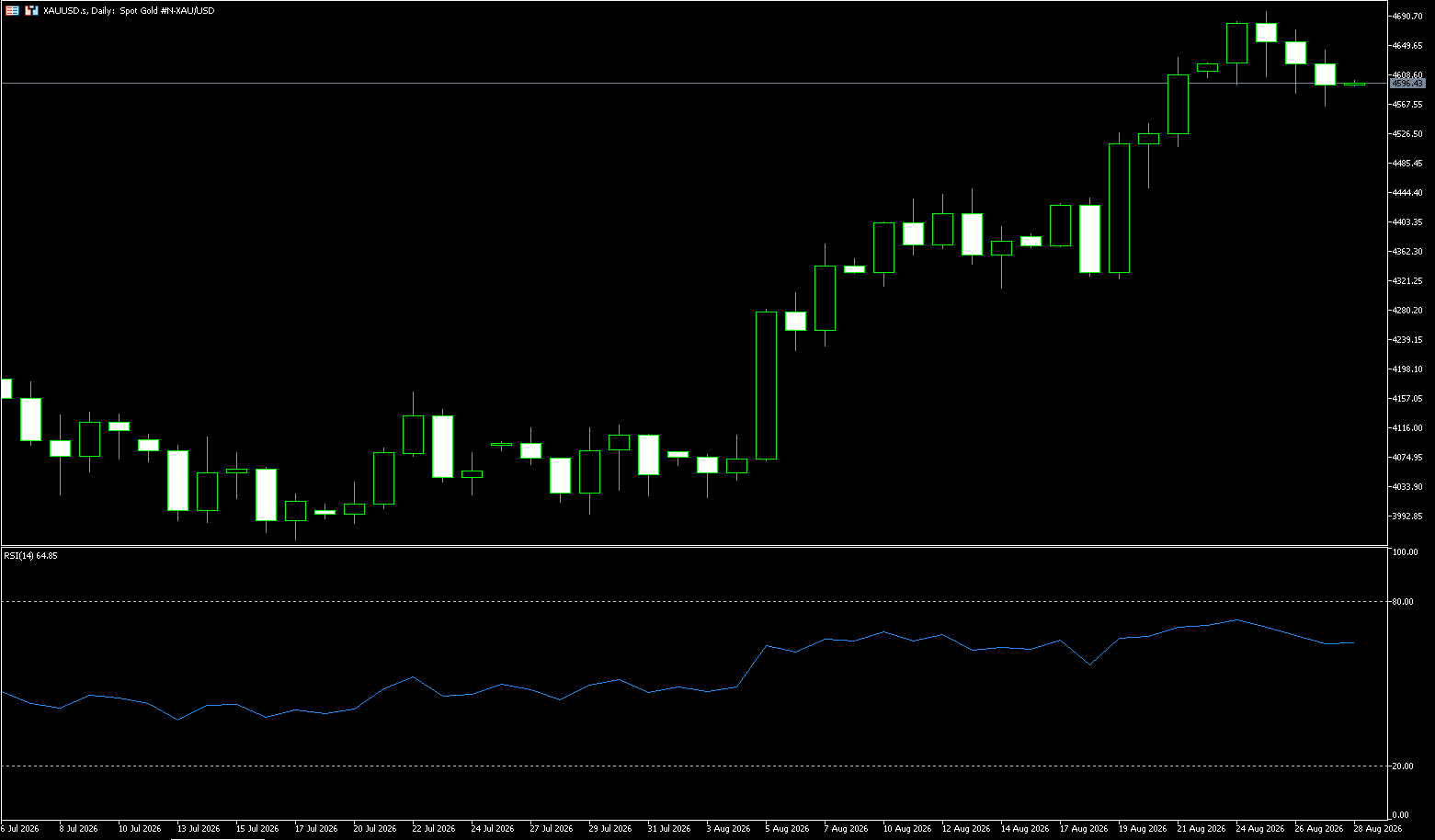The width and height of the screenshot is (1435, 840).
Task: Click the 4690.70 price scale label
Action: tap(1407, 17)
